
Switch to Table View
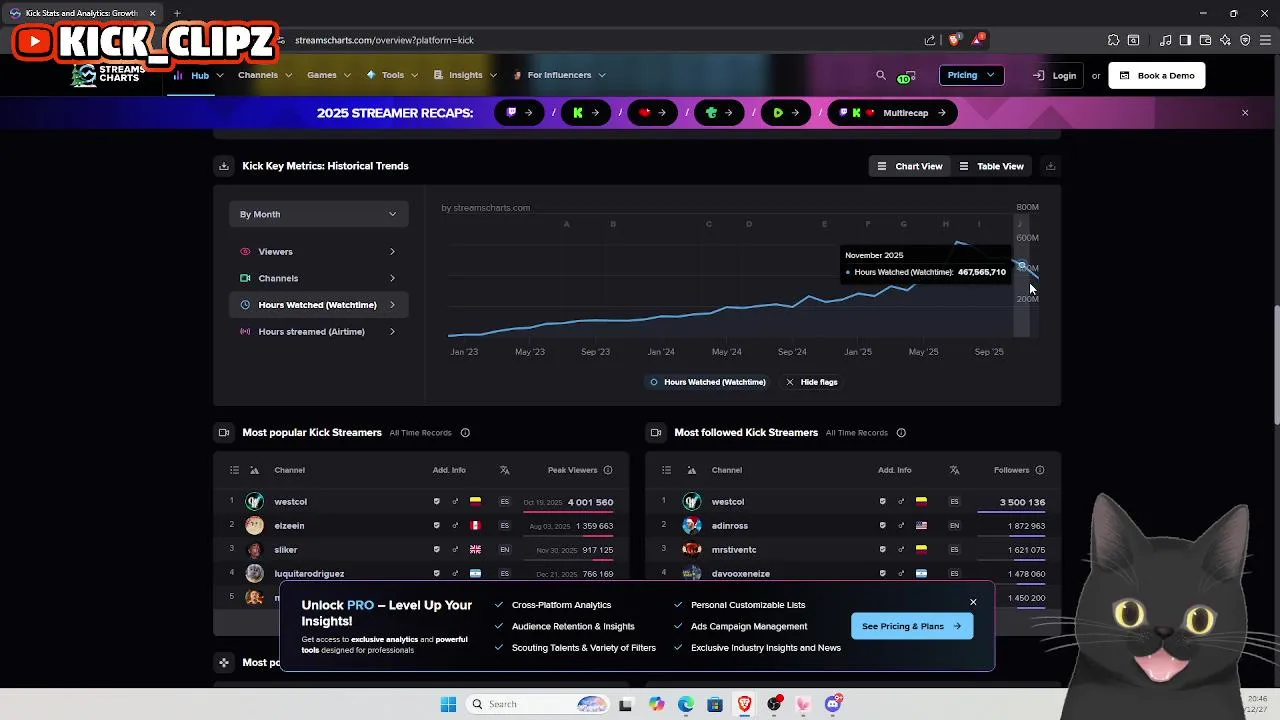click(x=991, y=166)
